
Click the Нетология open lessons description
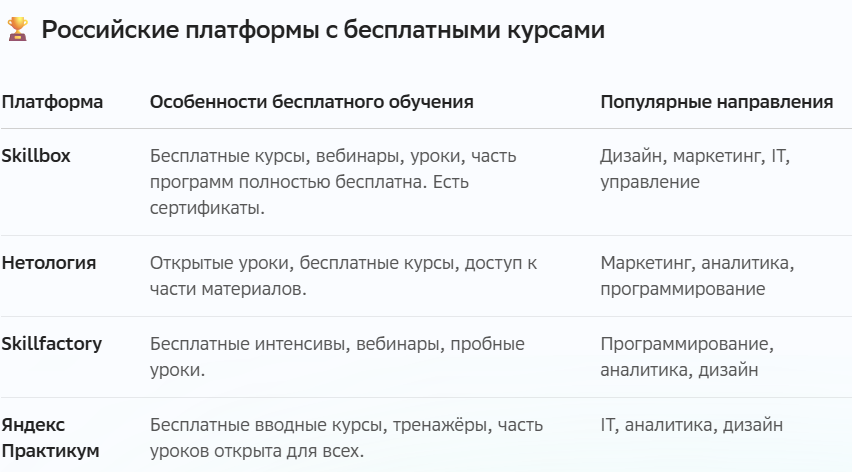point(343,276)
